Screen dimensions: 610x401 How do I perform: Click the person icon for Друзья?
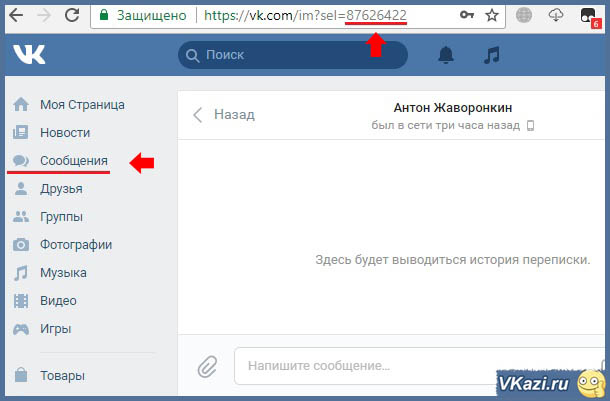click(21, 188)
